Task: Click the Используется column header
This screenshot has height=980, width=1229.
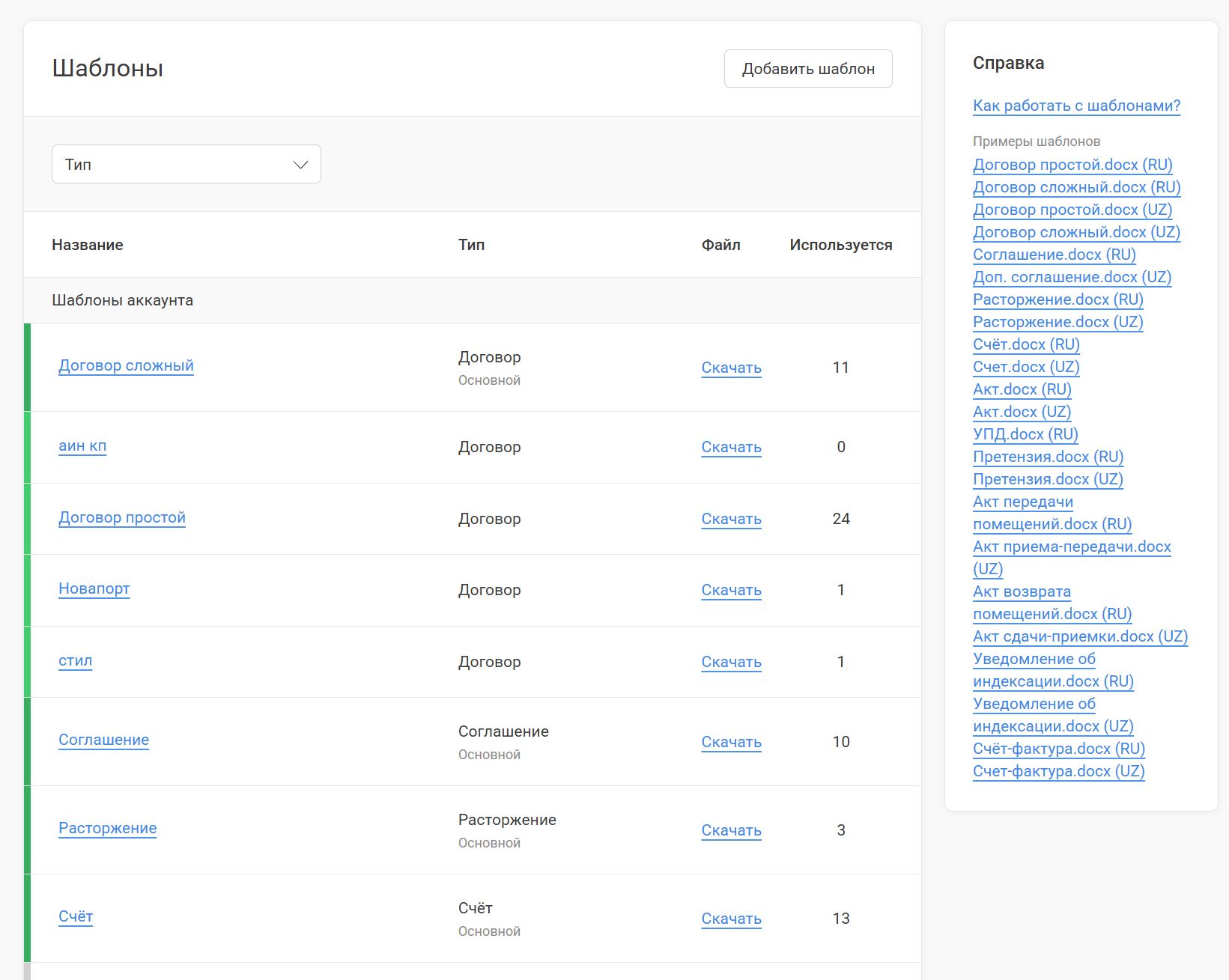Action: point(841,245)
